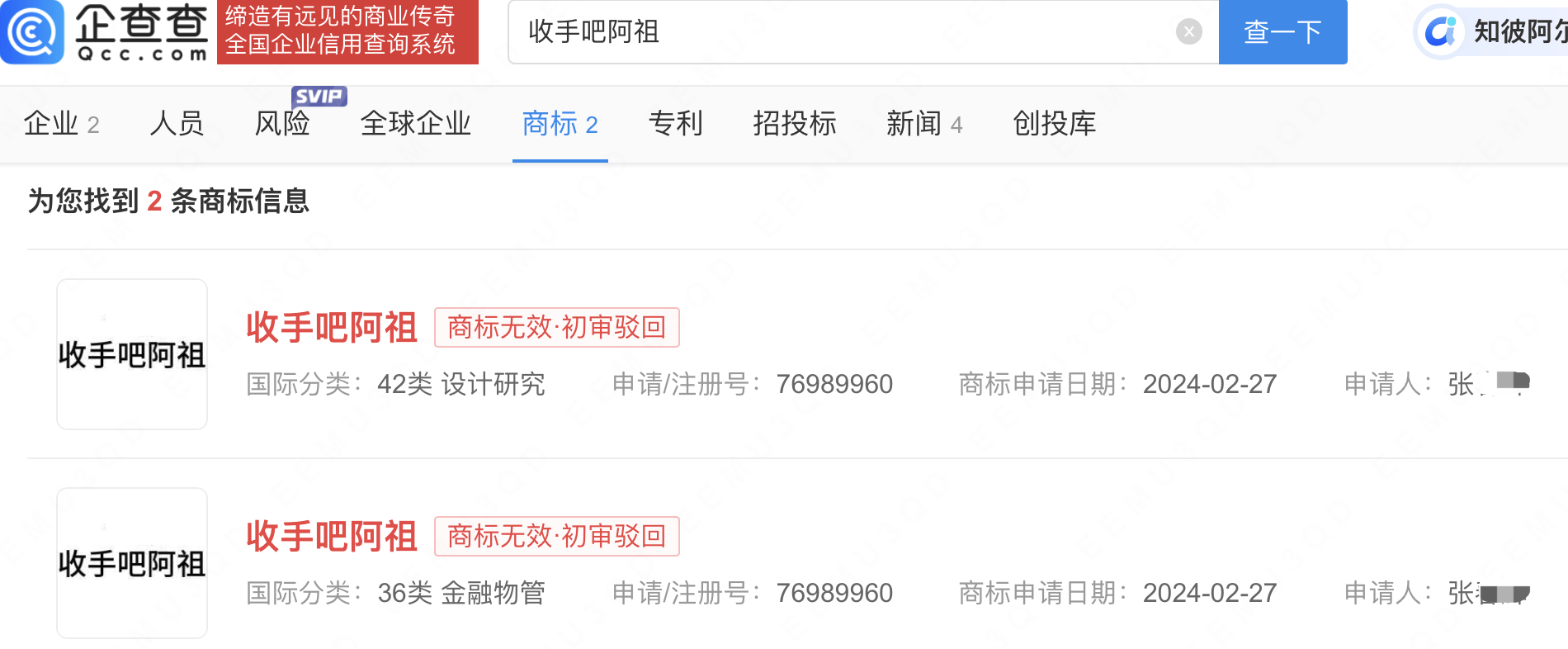The image size is (1568, 649).
Task: Open the 收手吧阿祖 trademark title for 36类
Action: point(332,537)
